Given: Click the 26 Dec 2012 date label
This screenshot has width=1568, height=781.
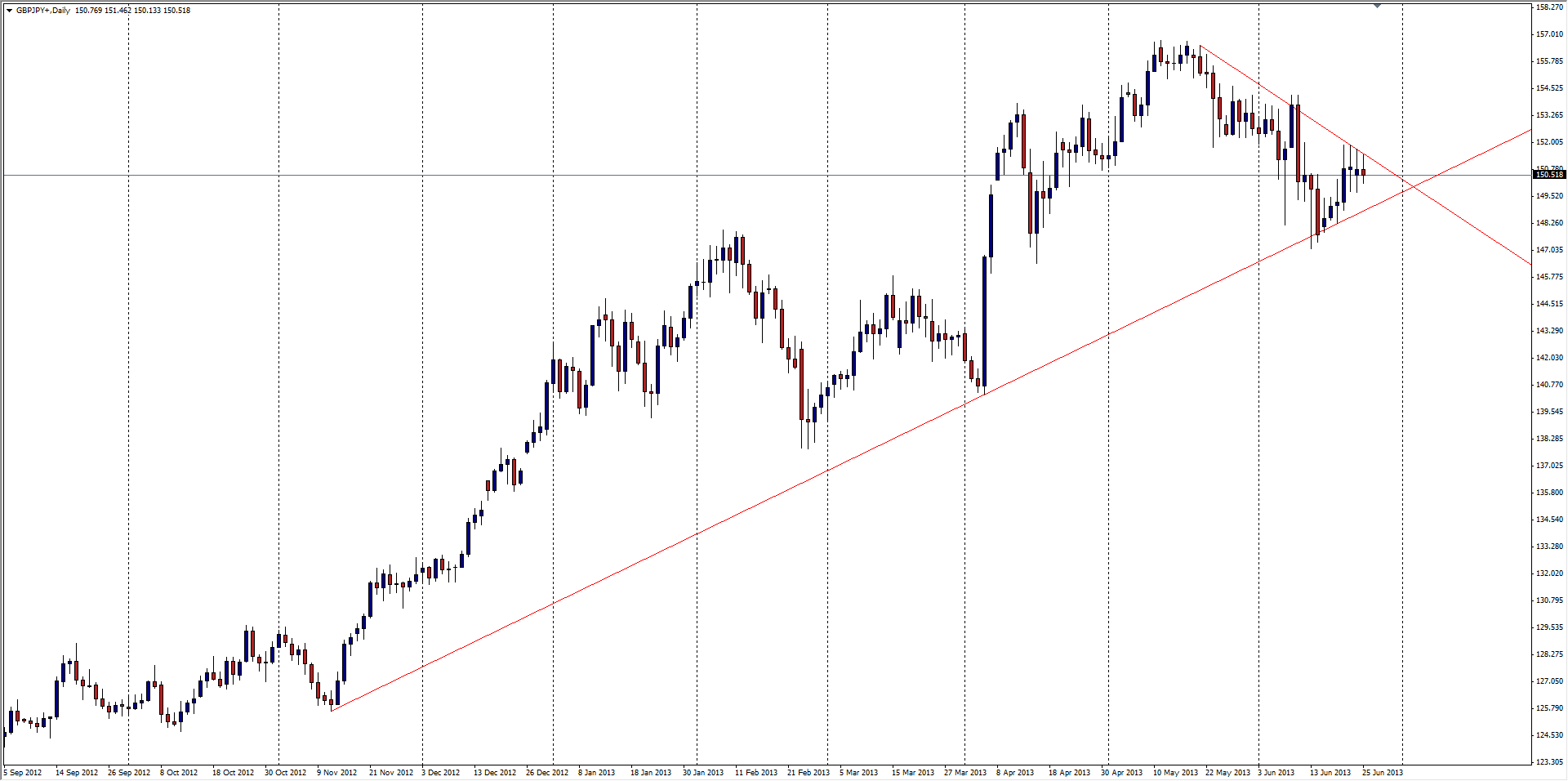Looking at the screenshot, I should [547, 773].
